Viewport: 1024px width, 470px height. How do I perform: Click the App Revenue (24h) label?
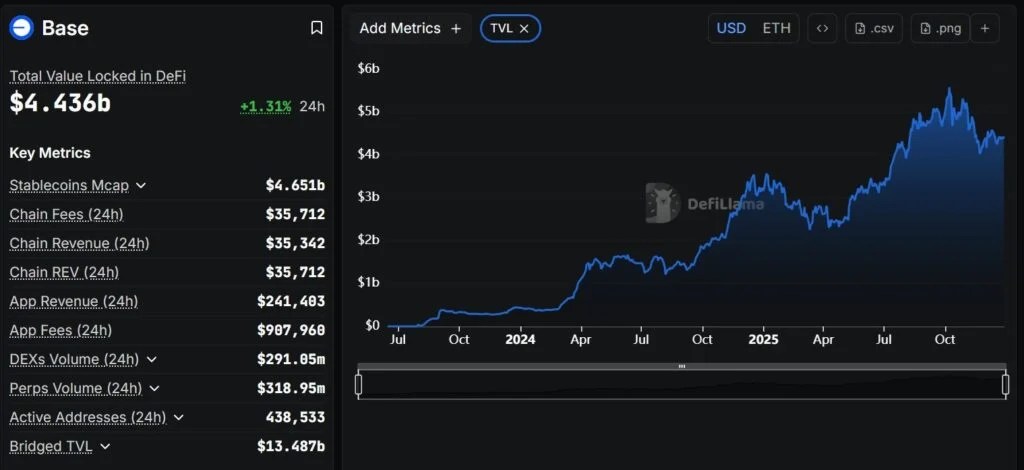coord(73,301)
